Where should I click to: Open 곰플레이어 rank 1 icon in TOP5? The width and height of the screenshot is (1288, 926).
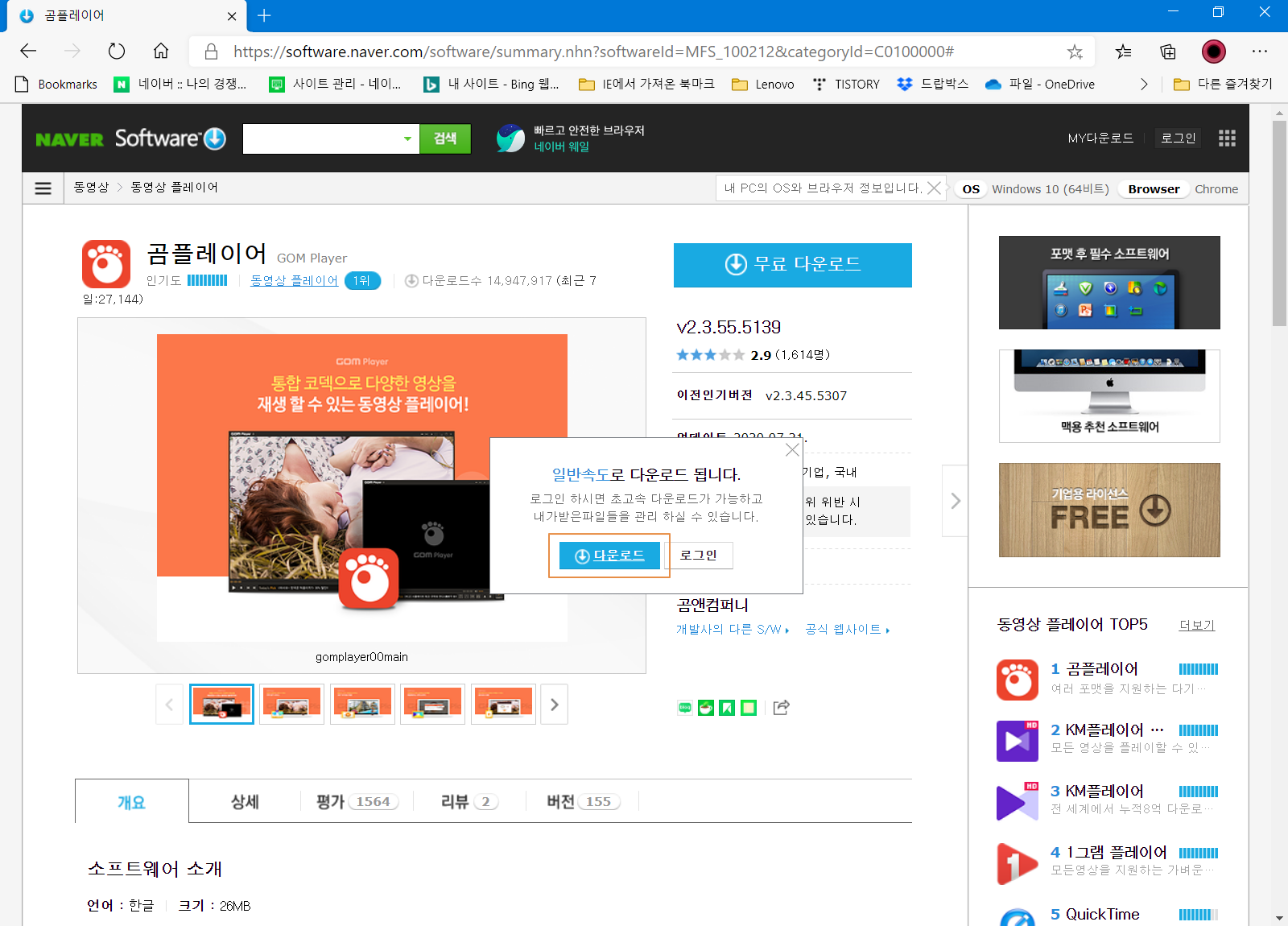1018,680
